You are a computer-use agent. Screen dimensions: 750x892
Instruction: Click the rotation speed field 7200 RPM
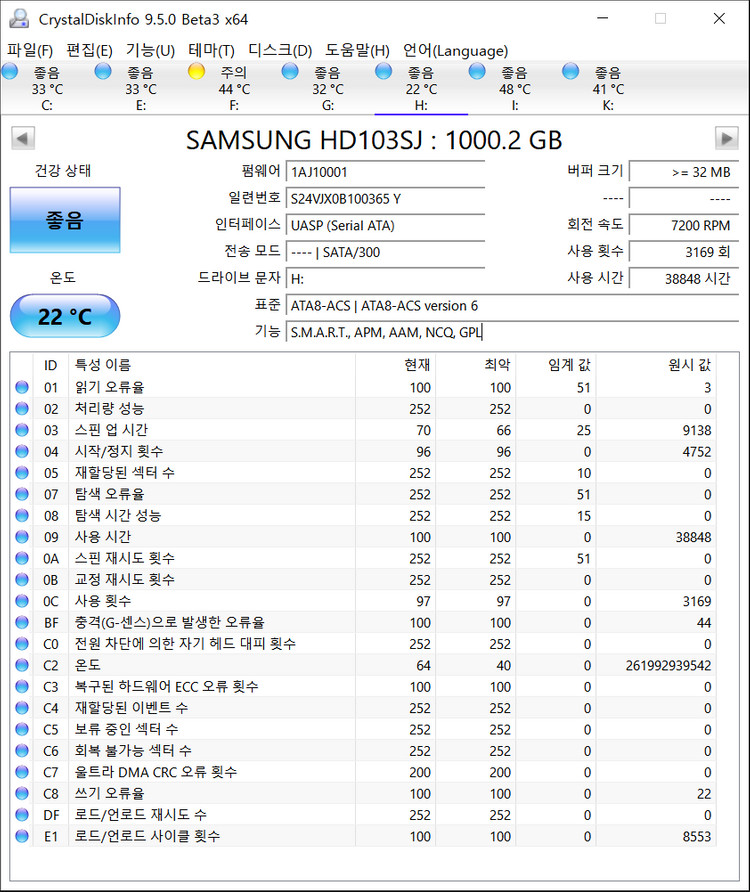[684, 226]
